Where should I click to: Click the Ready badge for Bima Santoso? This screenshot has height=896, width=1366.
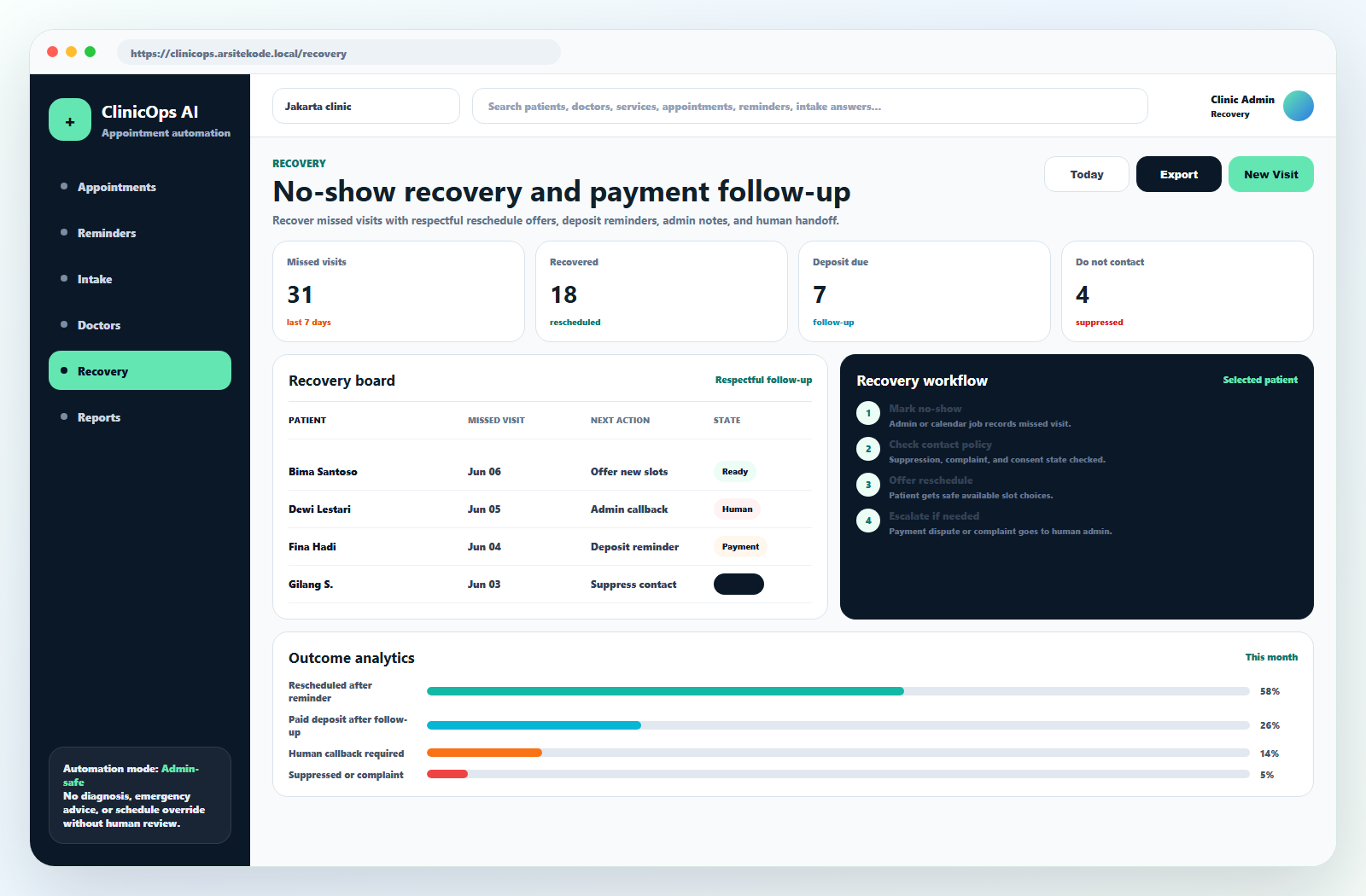[x=735, y=472]
